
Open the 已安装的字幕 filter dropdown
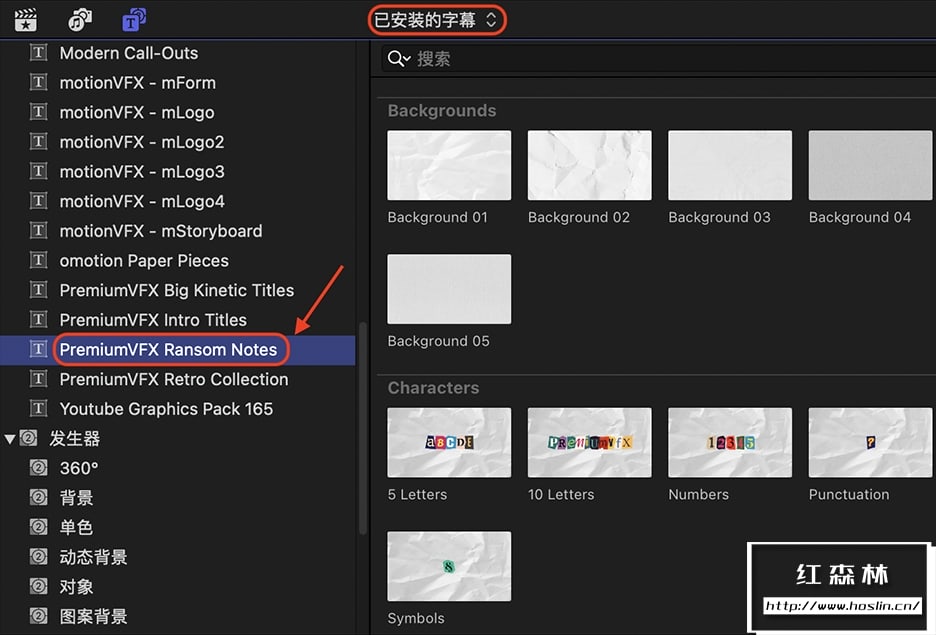point(436,20)
